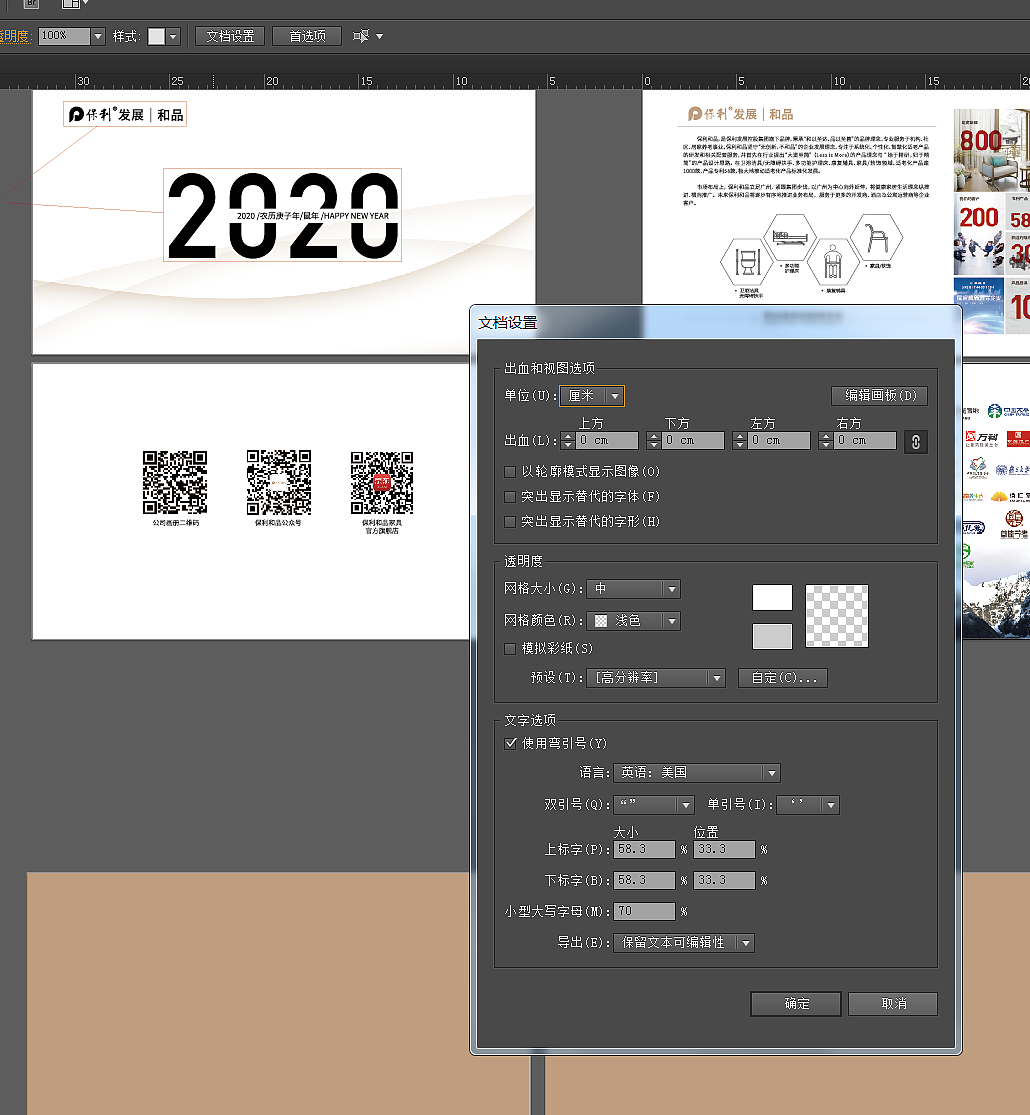Click the chain link icon to unify bleed values
Viewport: 1030px width, 1115px height.
click(x=916, y=440)
